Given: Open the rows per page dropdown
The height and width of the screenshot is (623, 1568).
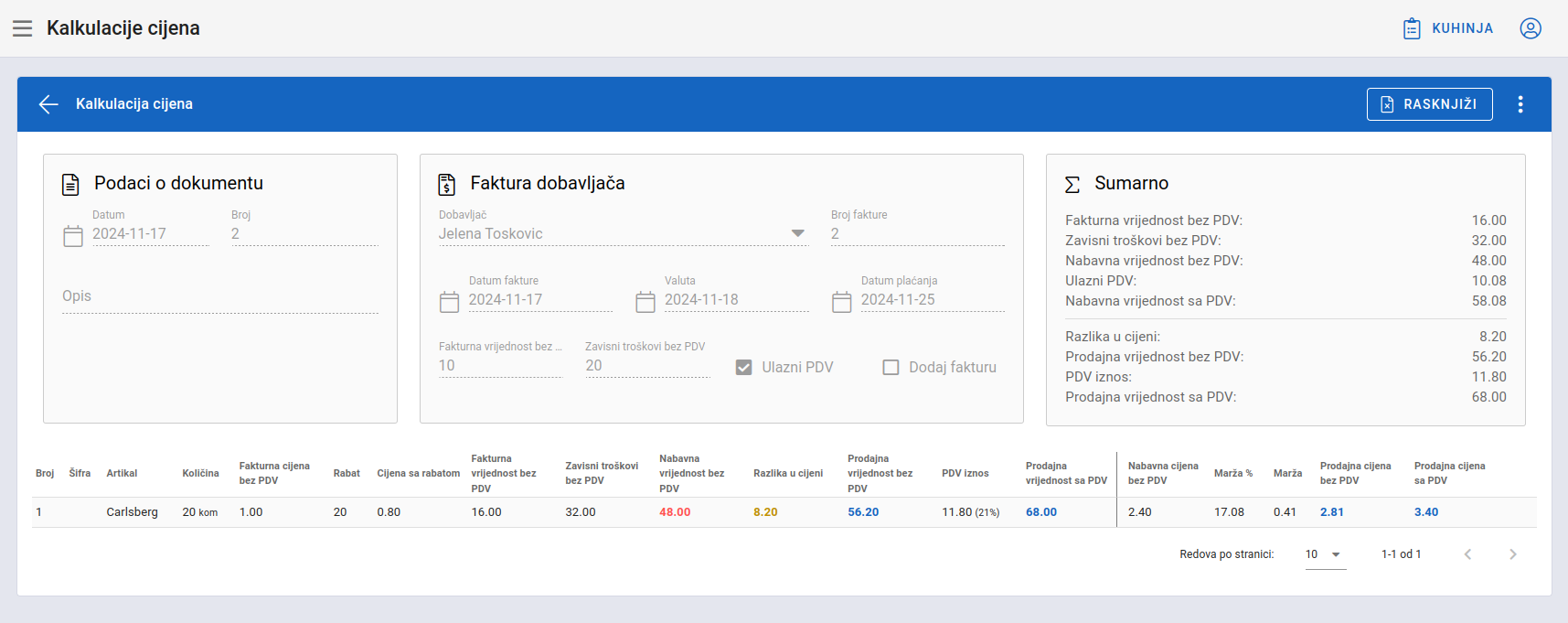Looking at the screenshot, I should coord(1326,554).
